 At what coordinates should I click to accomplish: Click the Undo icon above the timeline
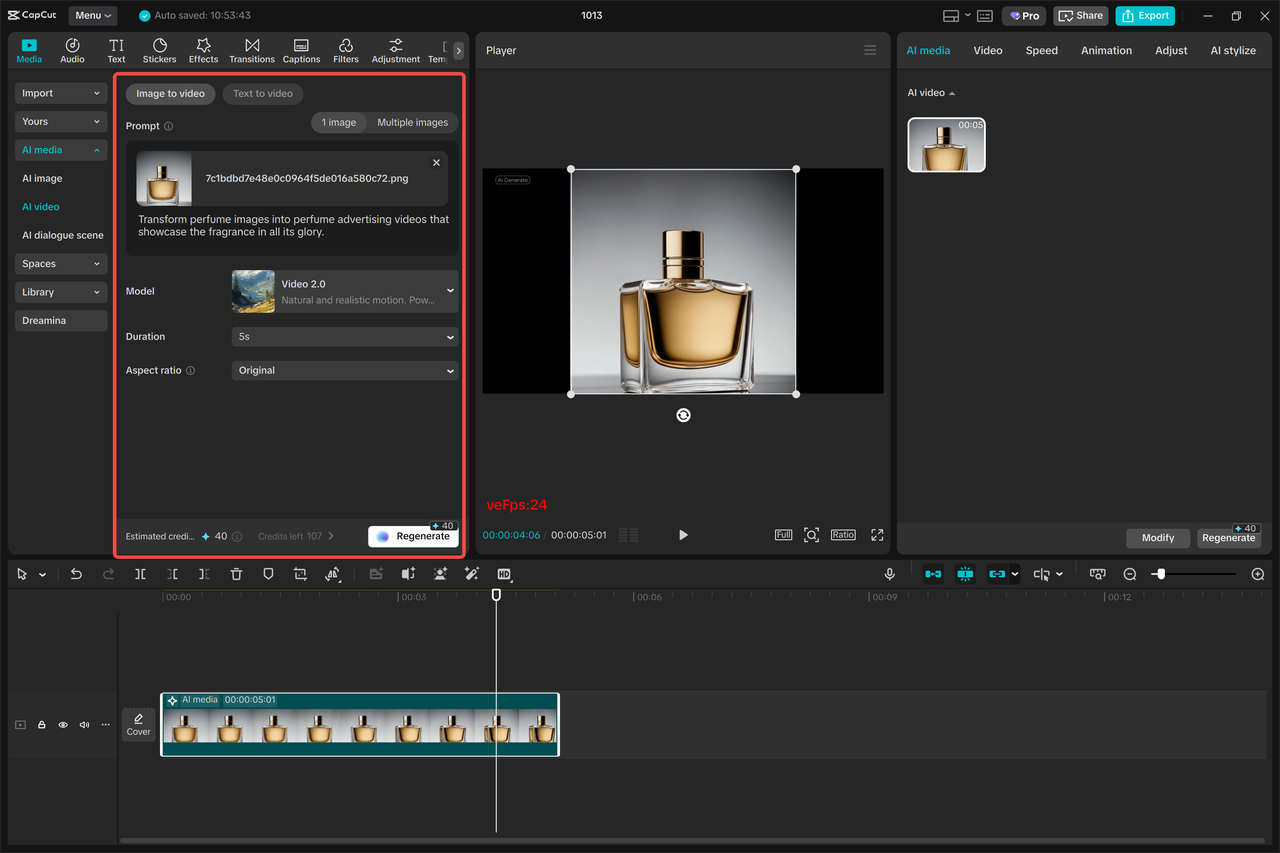click(75, 573)
